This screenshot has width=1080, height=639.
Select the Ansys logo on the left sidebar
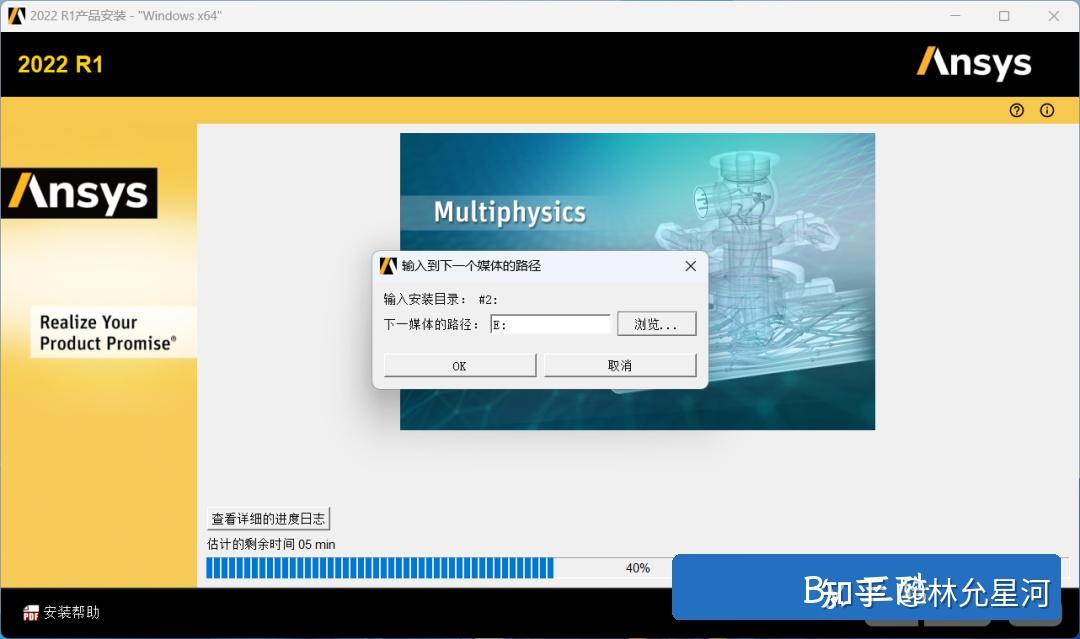(80, 192)
